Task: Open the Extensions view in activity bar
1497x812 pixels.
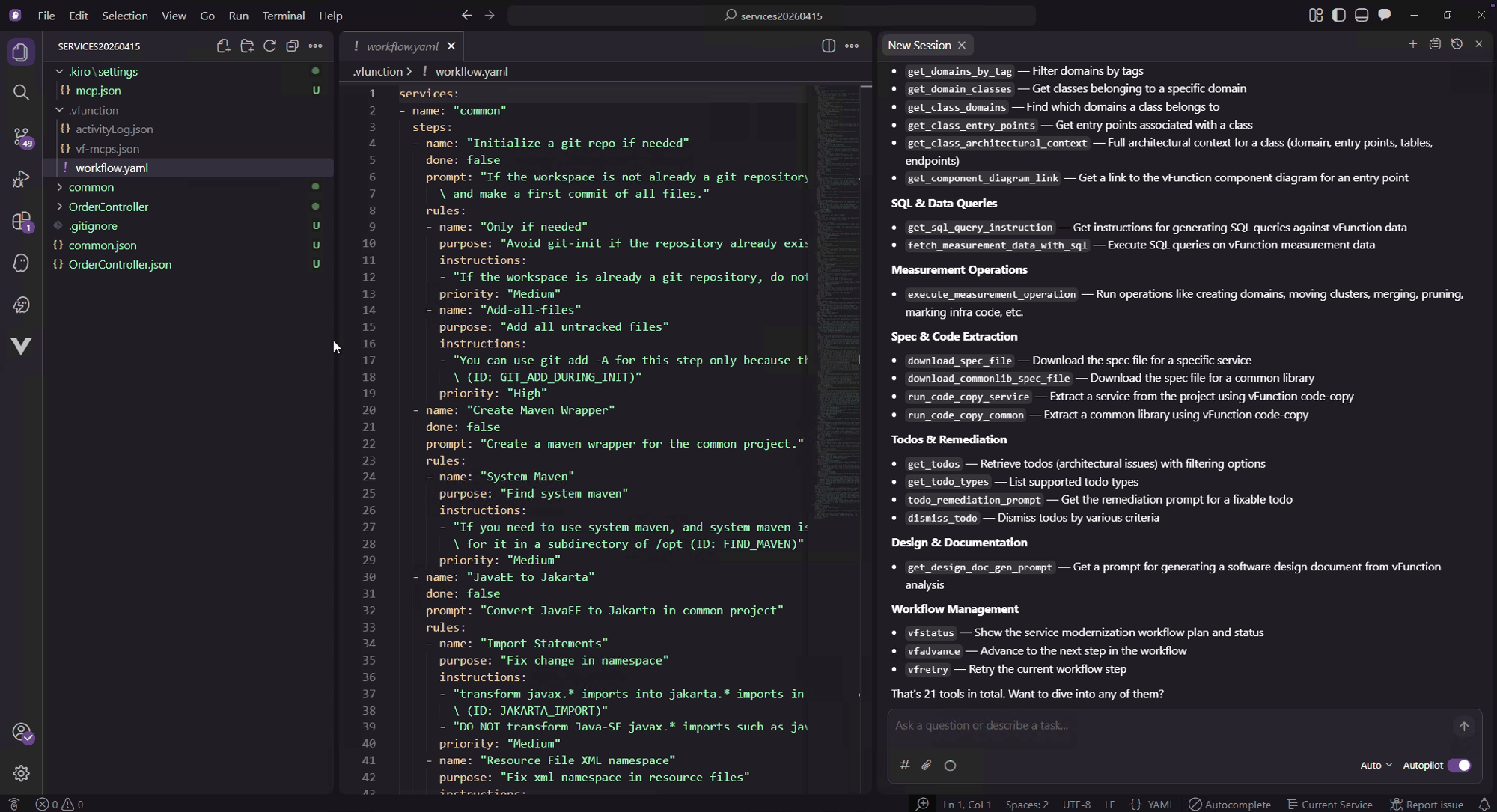Action: pyautogui.click(x=21, y=221)
